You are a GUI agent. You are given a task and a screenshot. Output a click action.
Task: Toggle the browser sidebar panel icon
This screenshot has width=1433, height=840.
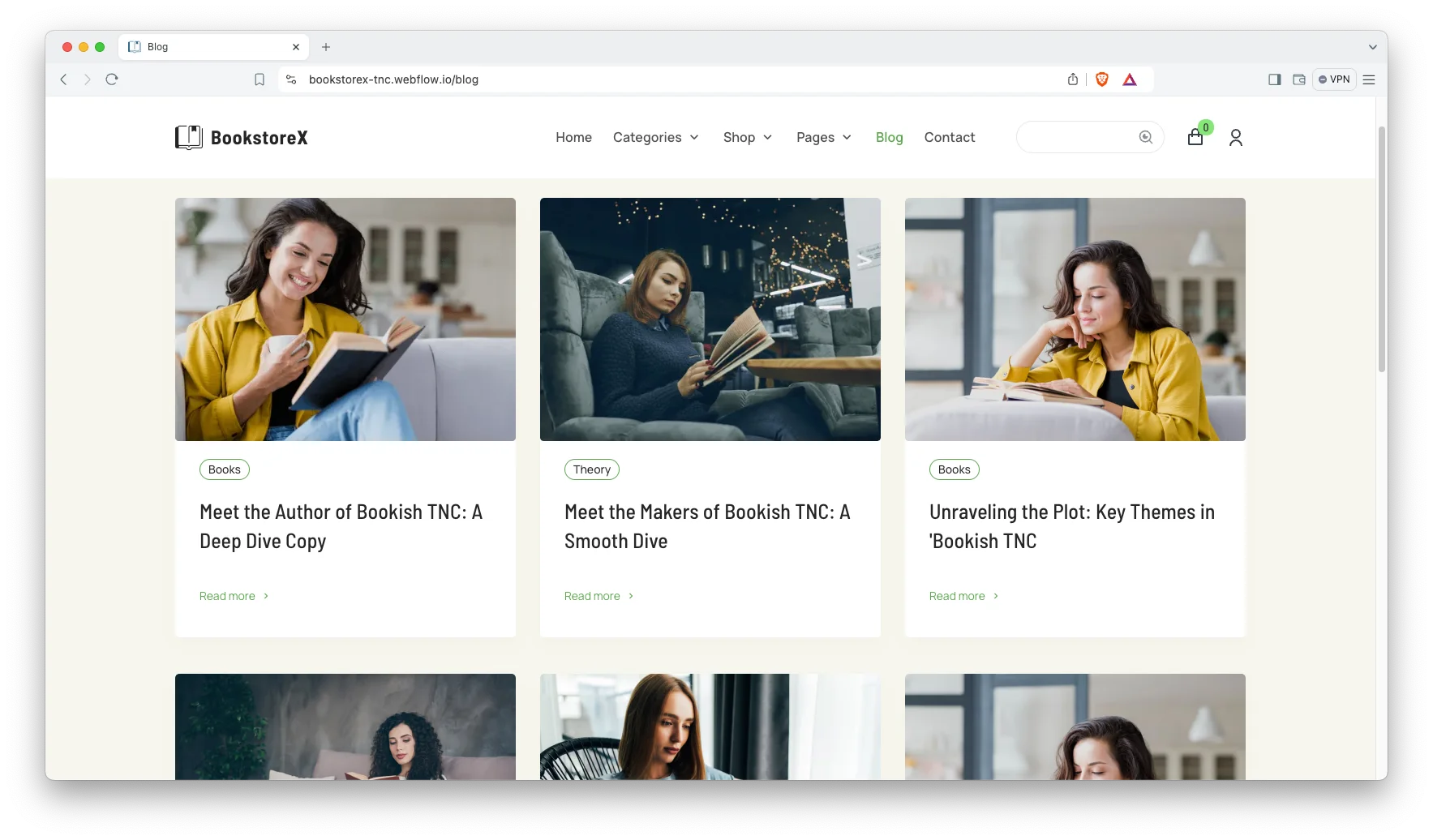(x=1274, y=79)
